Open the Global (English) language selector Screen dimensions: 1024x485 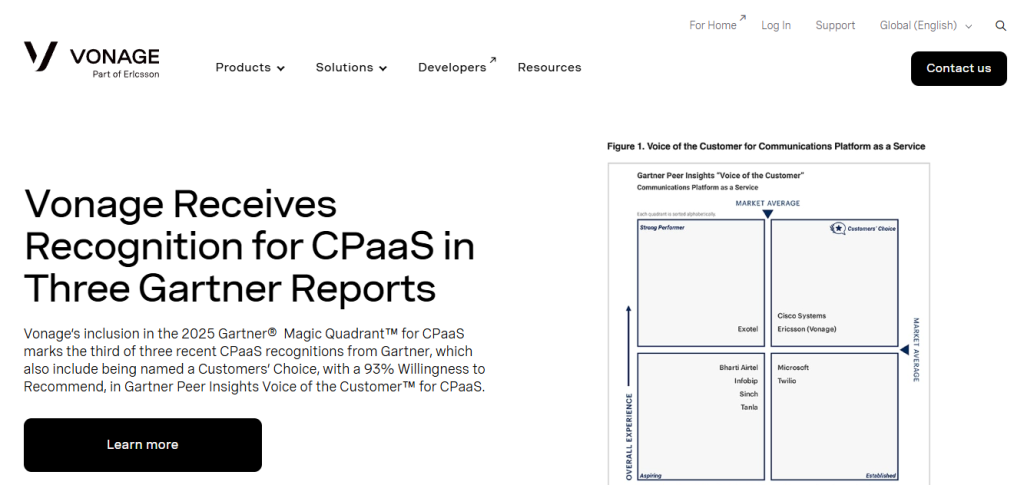point(925,26)
